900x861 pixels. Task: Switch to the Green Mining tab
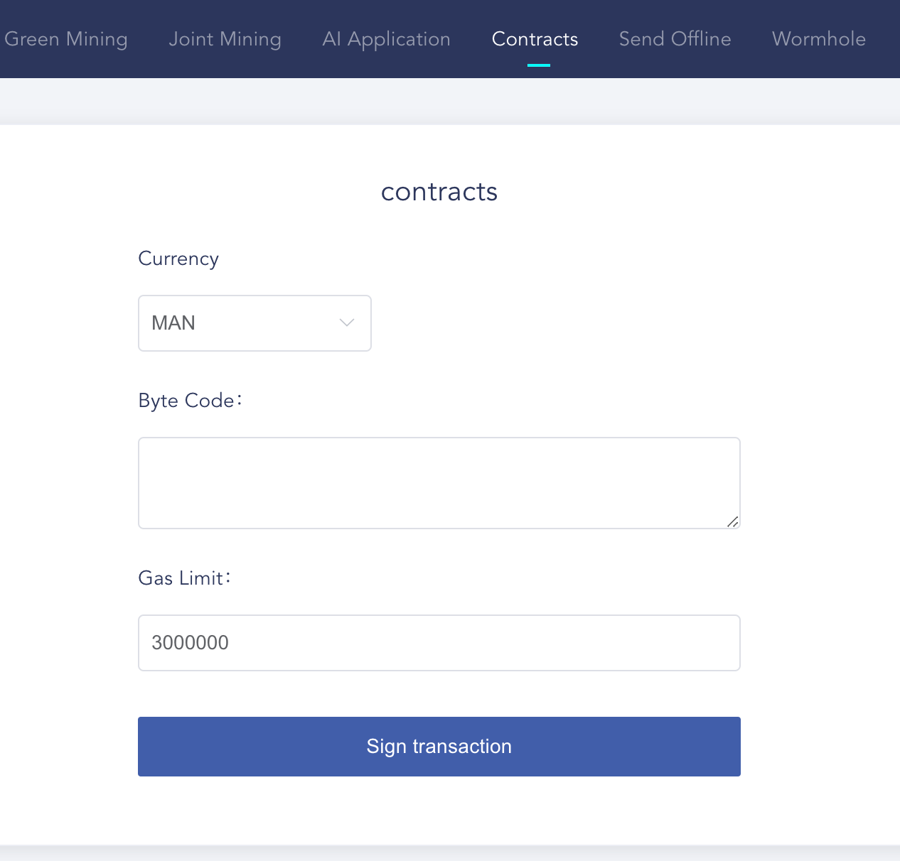[66, 39]
